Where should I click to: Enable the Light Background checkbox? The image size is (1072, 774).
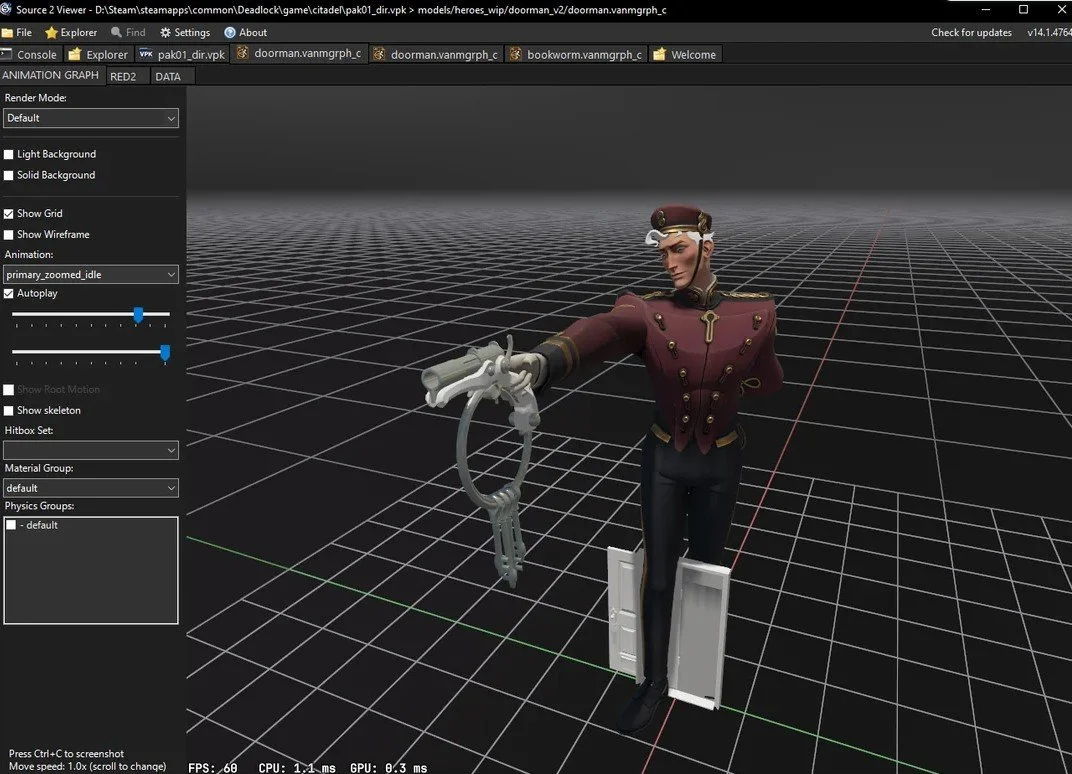pos(9,155)
